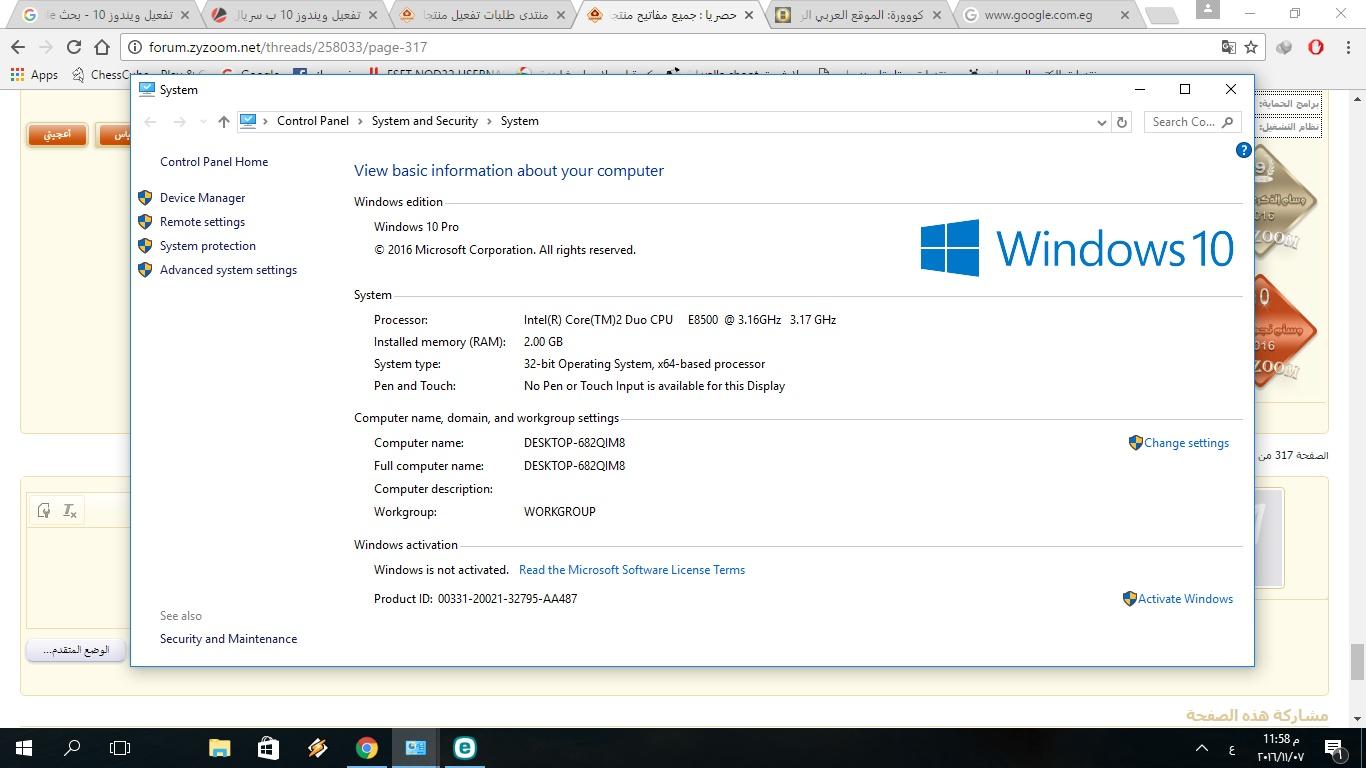
Task: Go to Control Panel Home
Action: point(214,162)
